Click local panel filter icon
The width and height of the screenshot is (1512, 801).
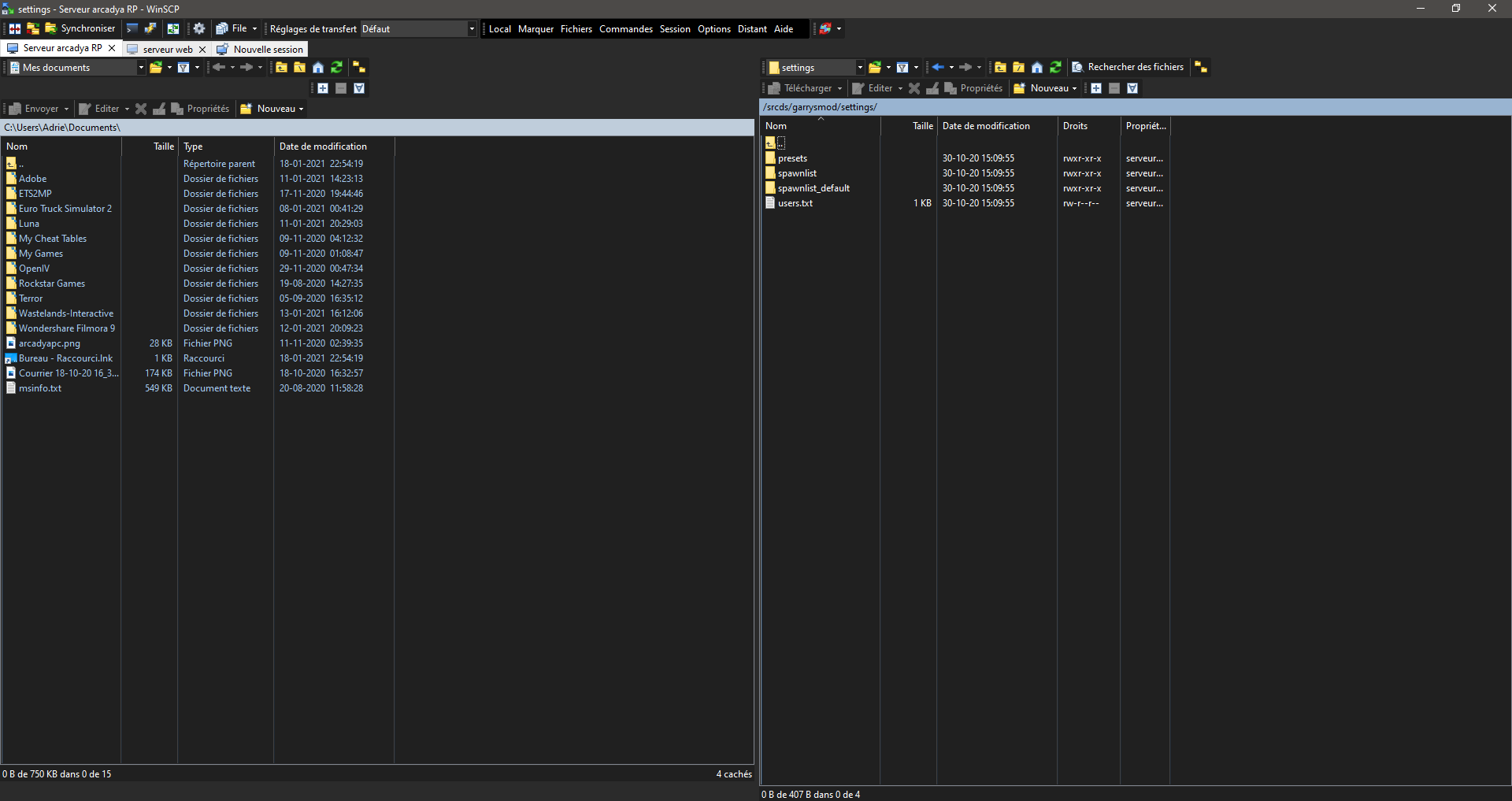tap(183, 68)
